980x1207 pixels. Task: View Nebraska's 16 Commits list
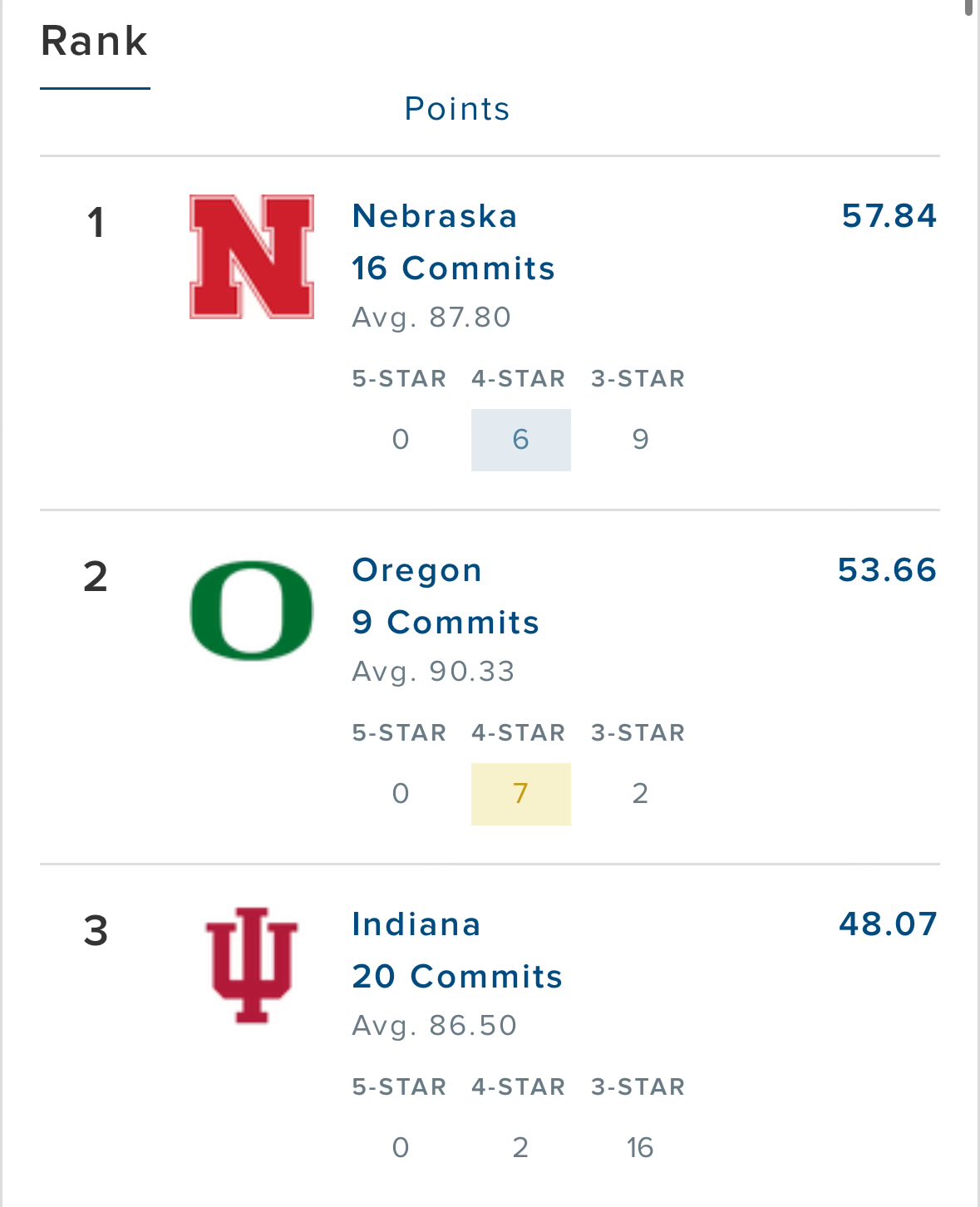[453, 268]
